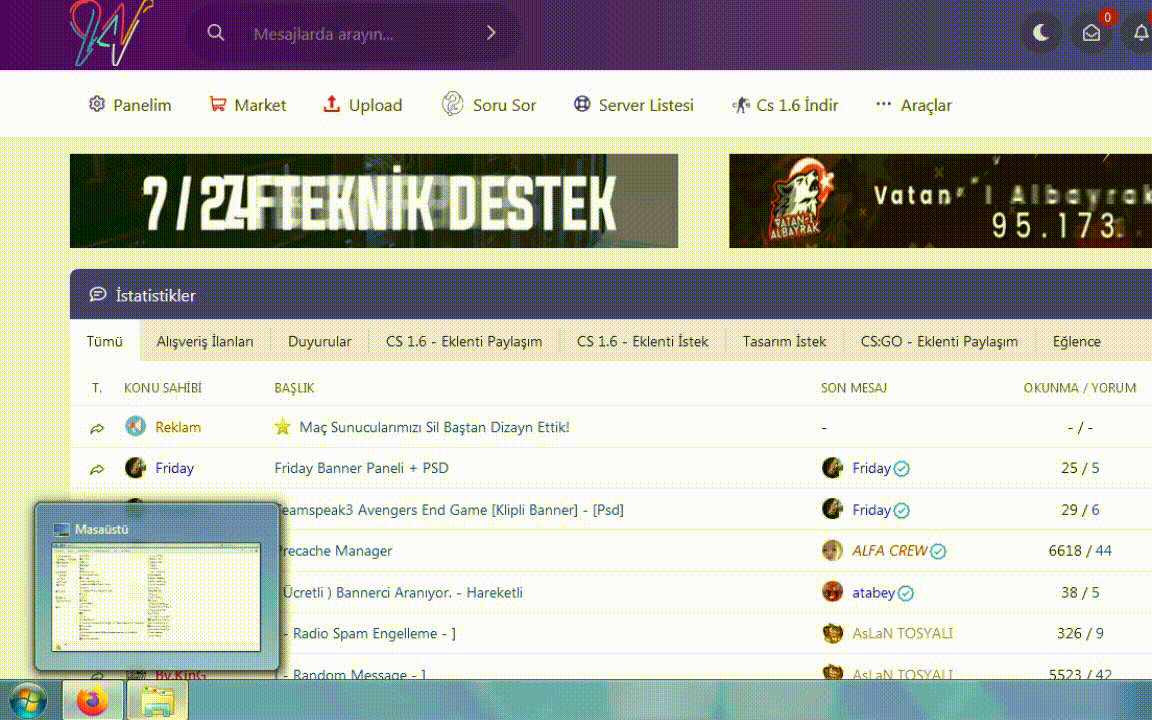Click Friday's verified badge in Banner Paneli row
This screenshot has width=1152, height=720.
tap(901, 469)
